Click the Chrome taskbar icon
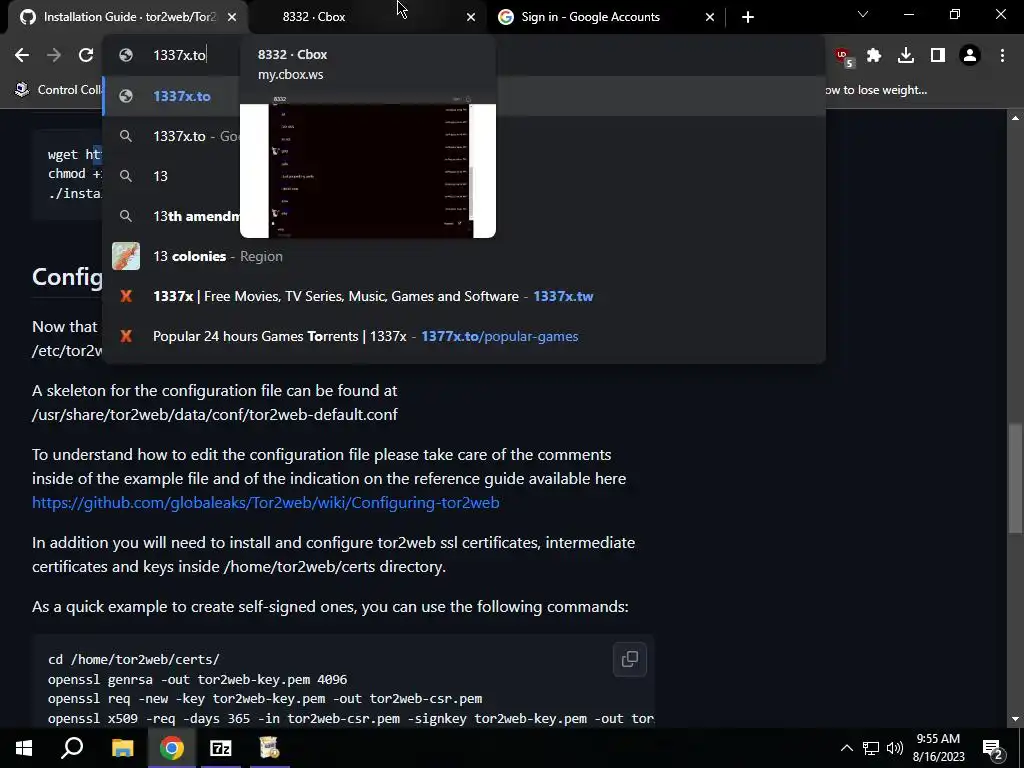This screenshot has width=1024, height=768. click(171, 748)
